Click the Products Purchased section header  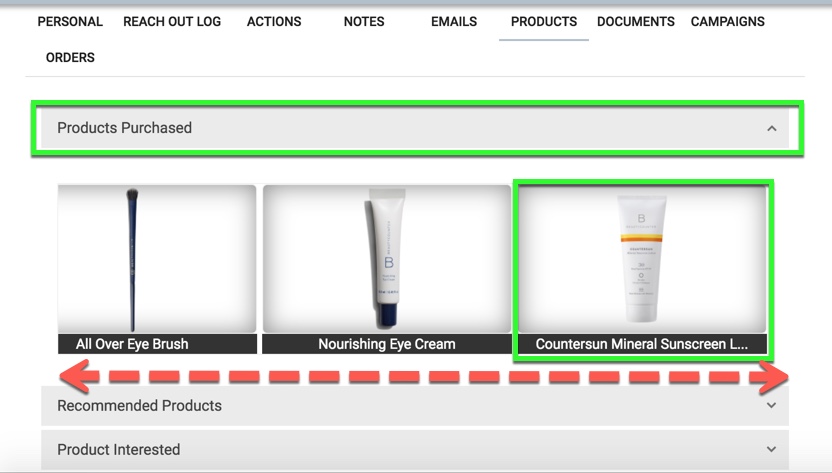click(x=415, y=128)
